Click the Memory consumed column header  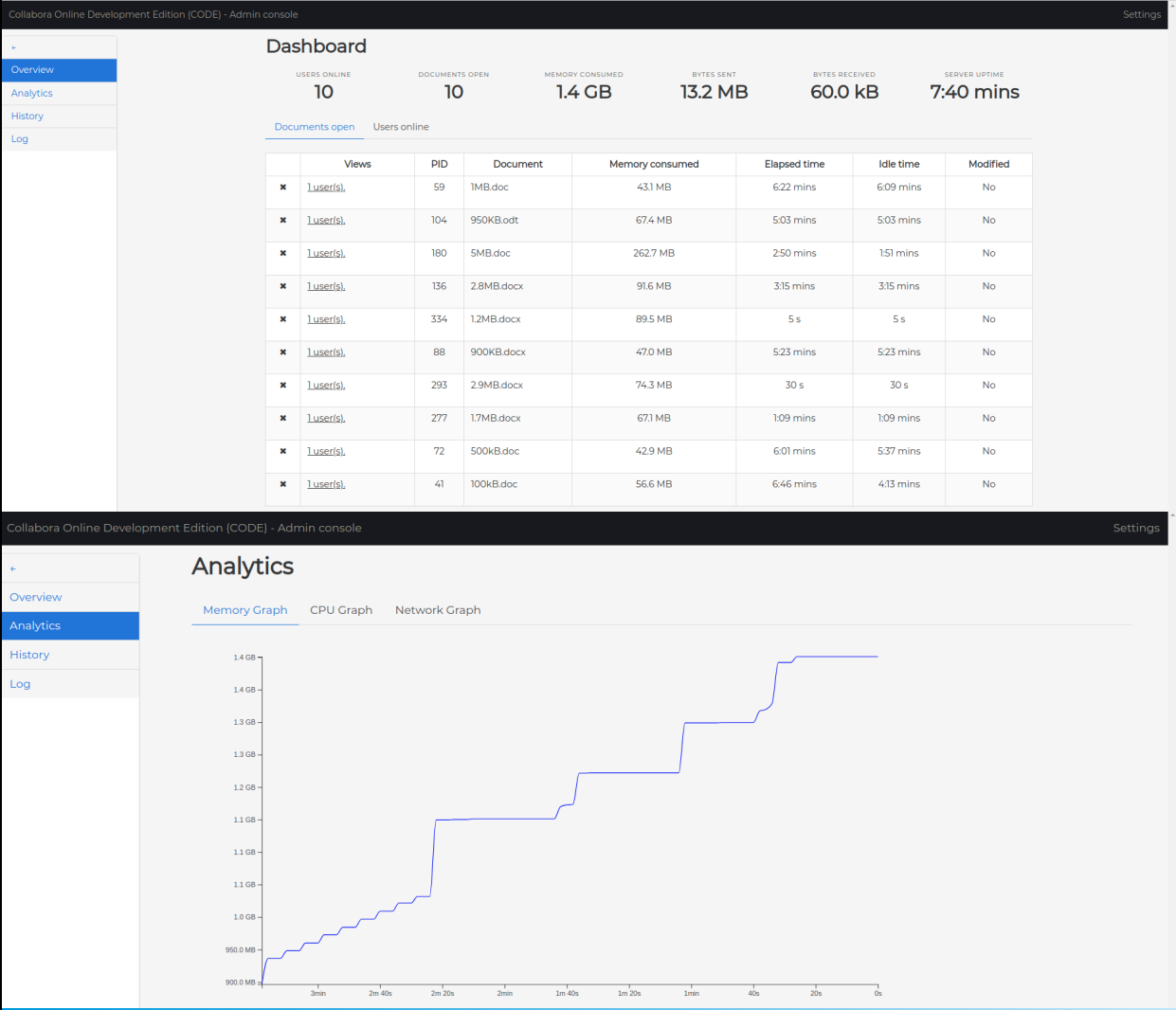coord(654,164)
